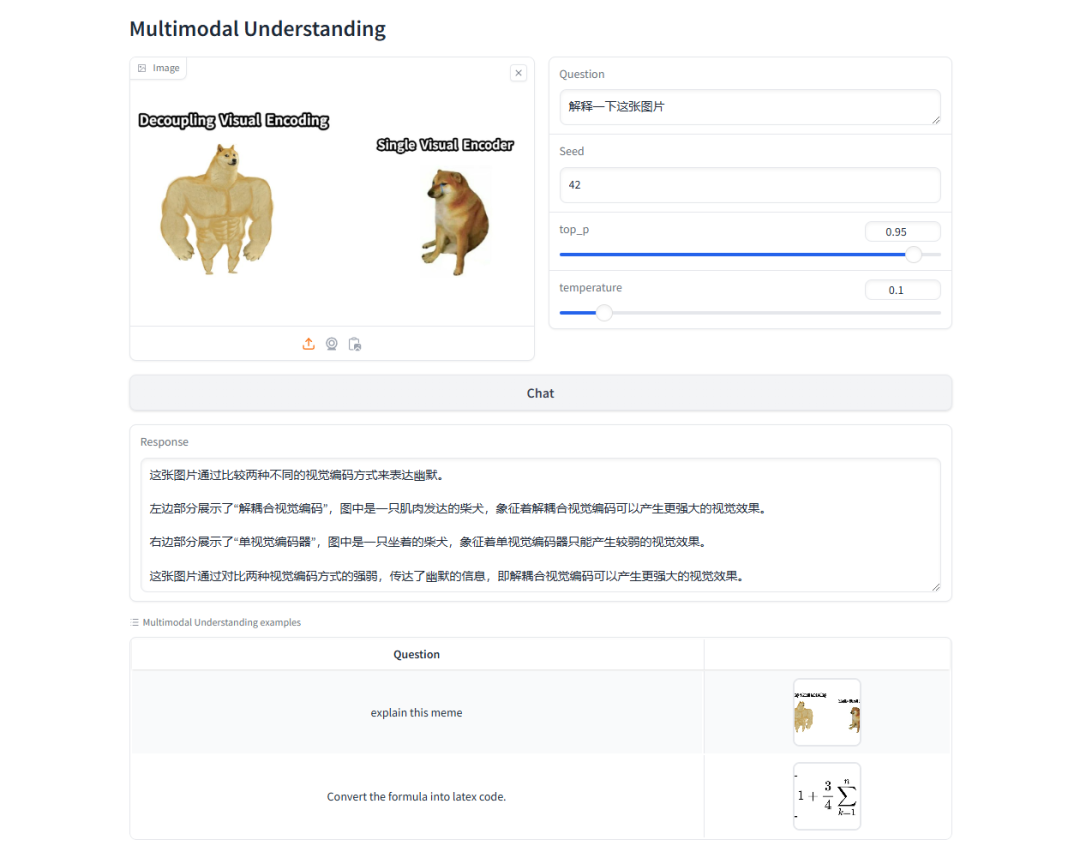
Task: Click the Multimodal Understanding examples list icon
Action: [134, 622]
